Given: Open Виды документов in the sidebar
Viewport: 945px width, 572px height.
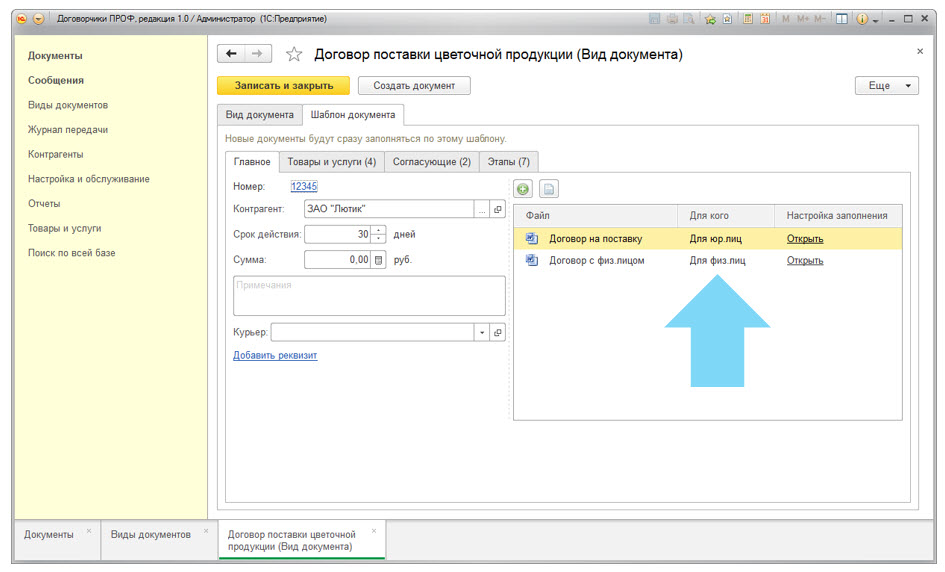Looking at the screenshot, I should pos(68,105).
